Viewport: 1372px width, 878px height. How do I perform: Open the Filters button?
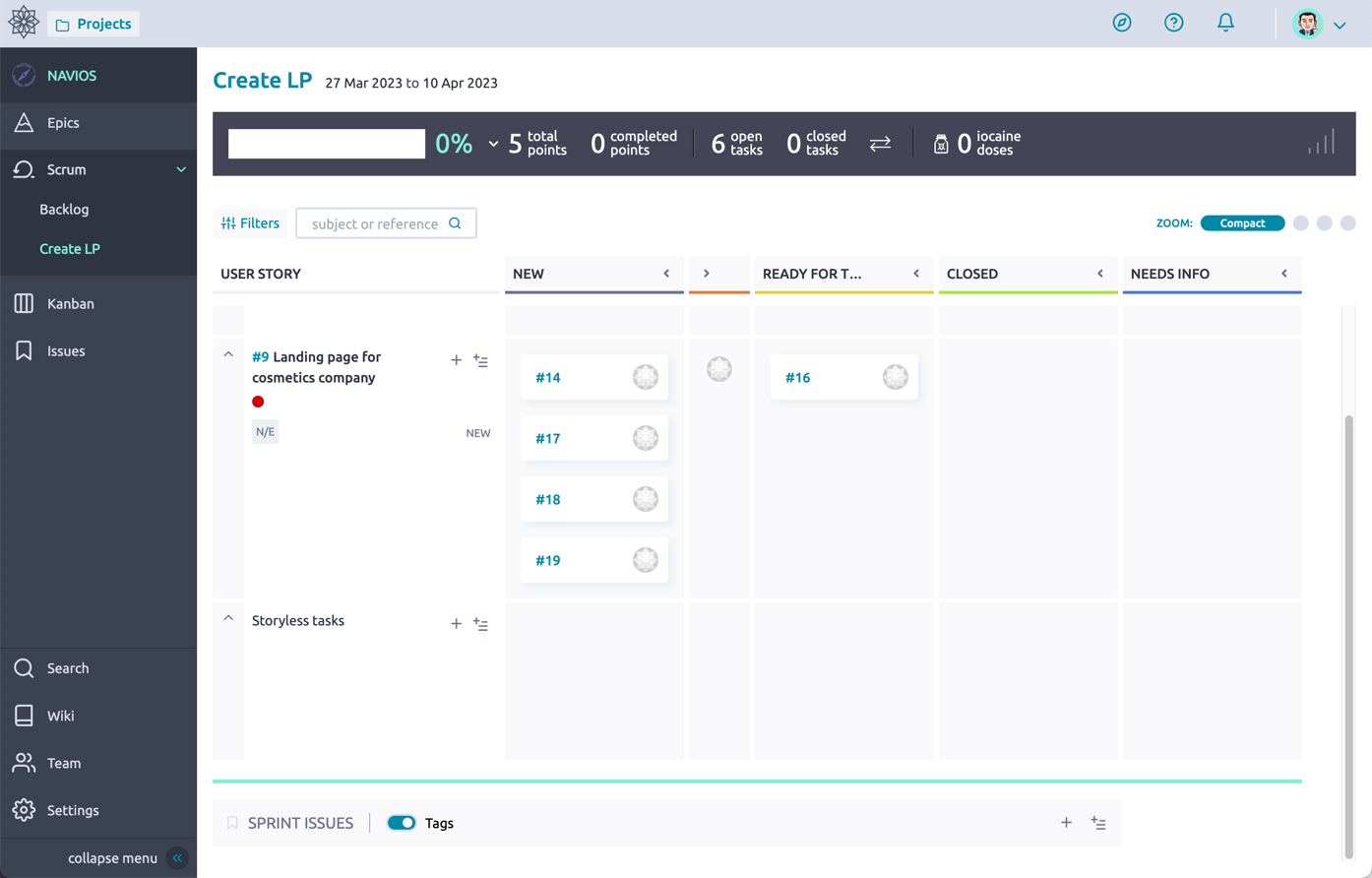pos(250,223)
